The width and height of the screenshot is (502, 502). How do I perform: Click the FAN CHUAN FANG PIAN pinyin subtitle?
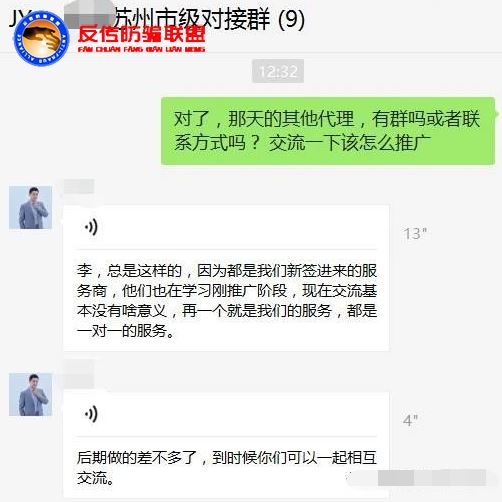pos(142,49)
